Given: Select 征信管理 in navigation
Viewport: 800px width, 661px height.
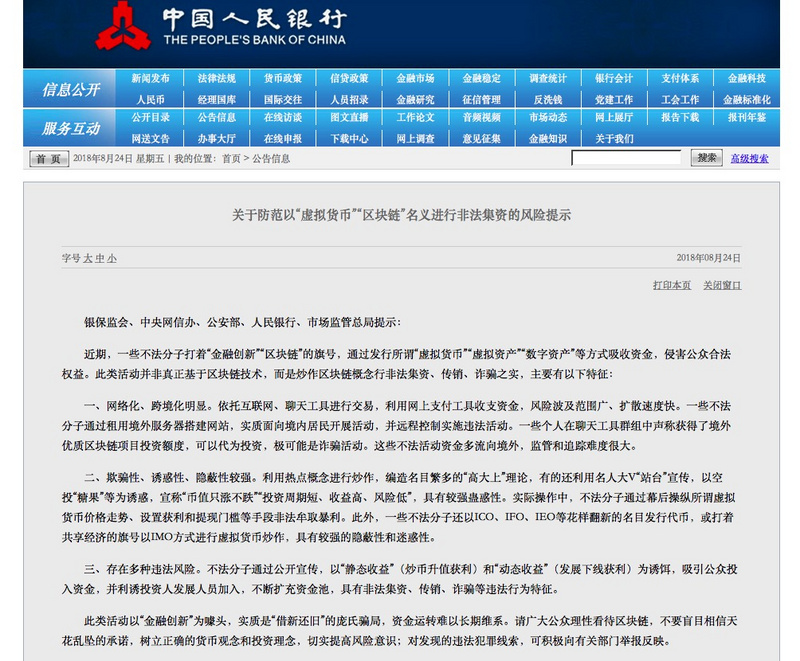Looking at the screenshot, I should [482, 99].
